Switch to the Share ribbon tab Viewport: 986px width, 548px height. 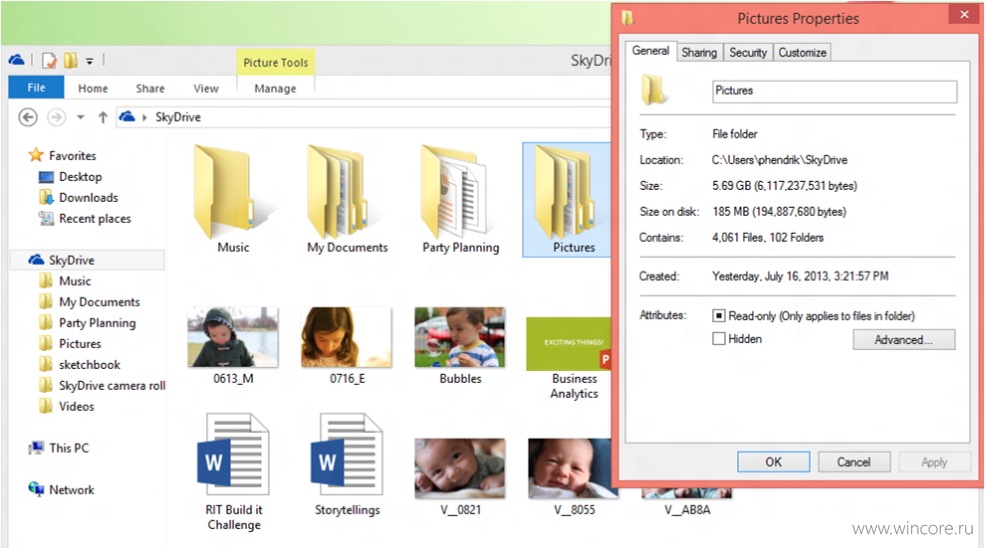click(x=150, y=89)
